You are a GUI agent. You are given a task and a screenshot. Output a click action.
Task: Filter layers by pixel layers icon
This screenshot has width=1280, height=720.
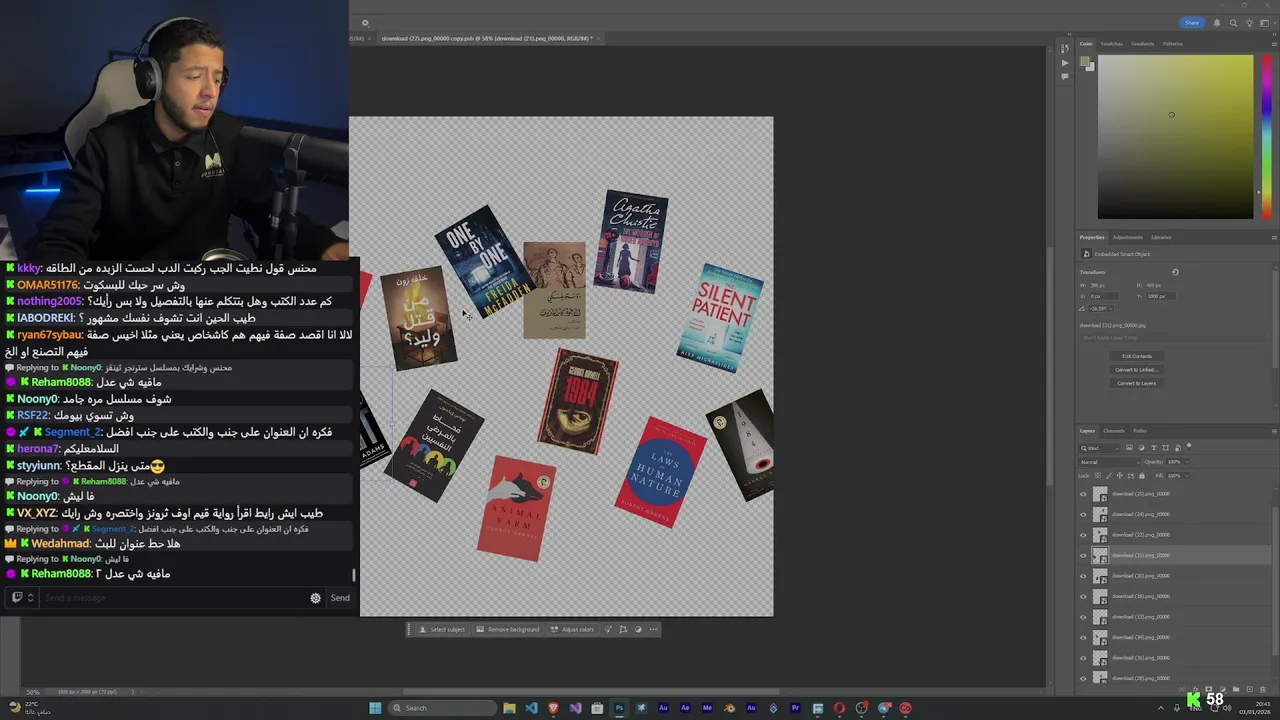1129,448
